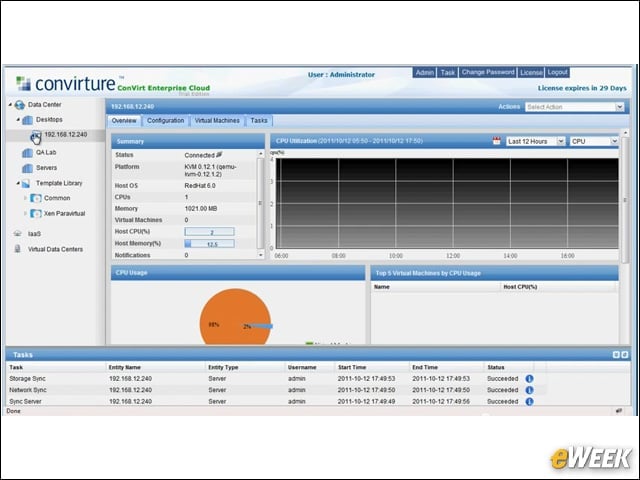Screen dimensions: 640x480
Task: Click the Admin button
Action: tap(424, 73)
